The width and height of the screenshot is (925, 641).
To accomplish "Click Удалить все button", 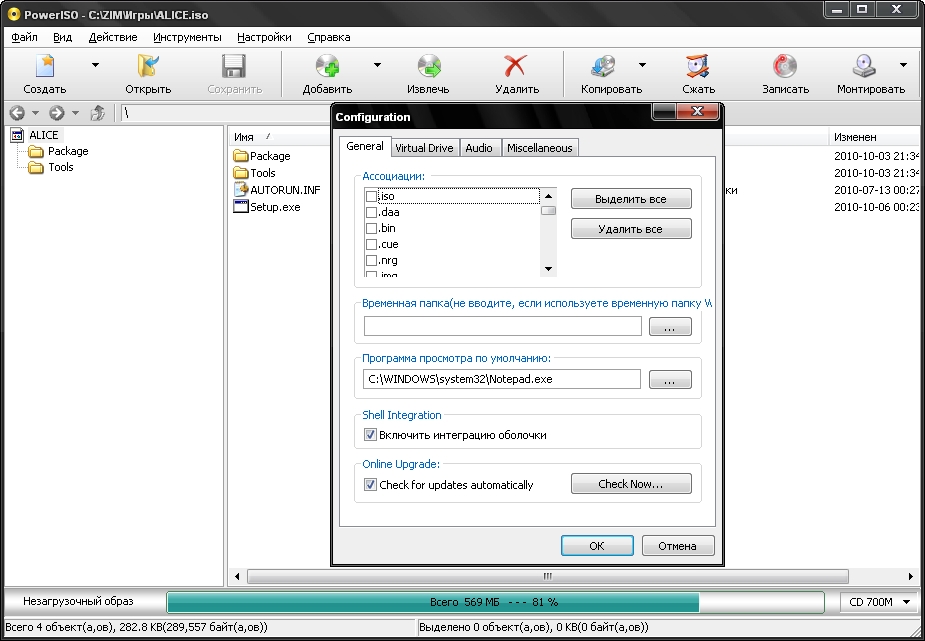I will pos(631,229).
